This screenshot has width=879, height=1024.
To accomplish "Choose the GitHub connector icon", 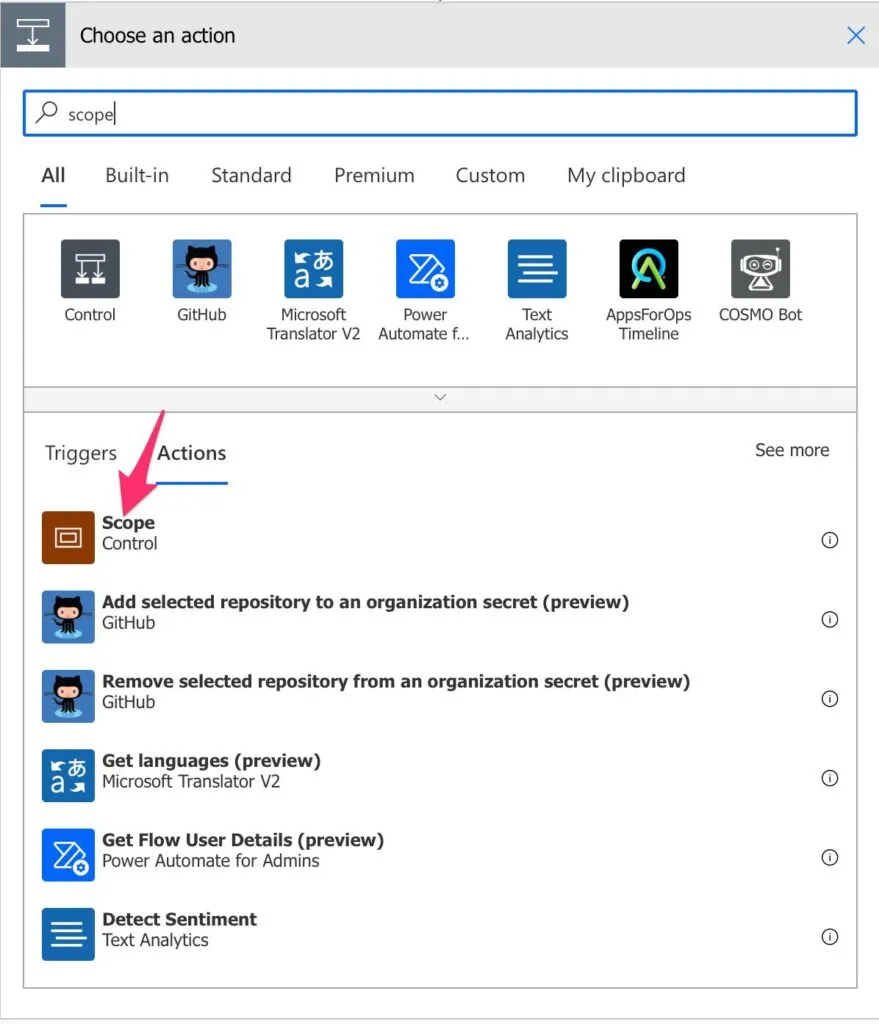I will tap(202, 269).
